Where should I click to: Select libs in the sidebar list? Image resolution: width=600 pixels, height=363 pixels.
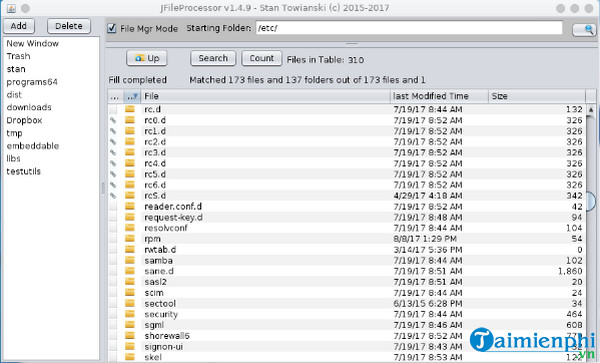13,159
